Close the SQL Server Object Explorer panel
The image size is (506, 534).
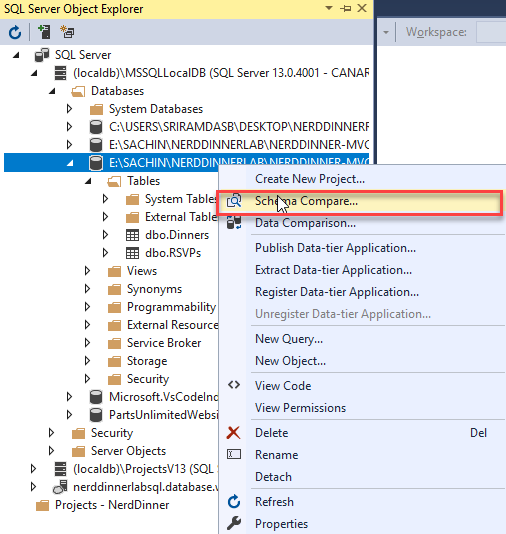tap(362, 8)
